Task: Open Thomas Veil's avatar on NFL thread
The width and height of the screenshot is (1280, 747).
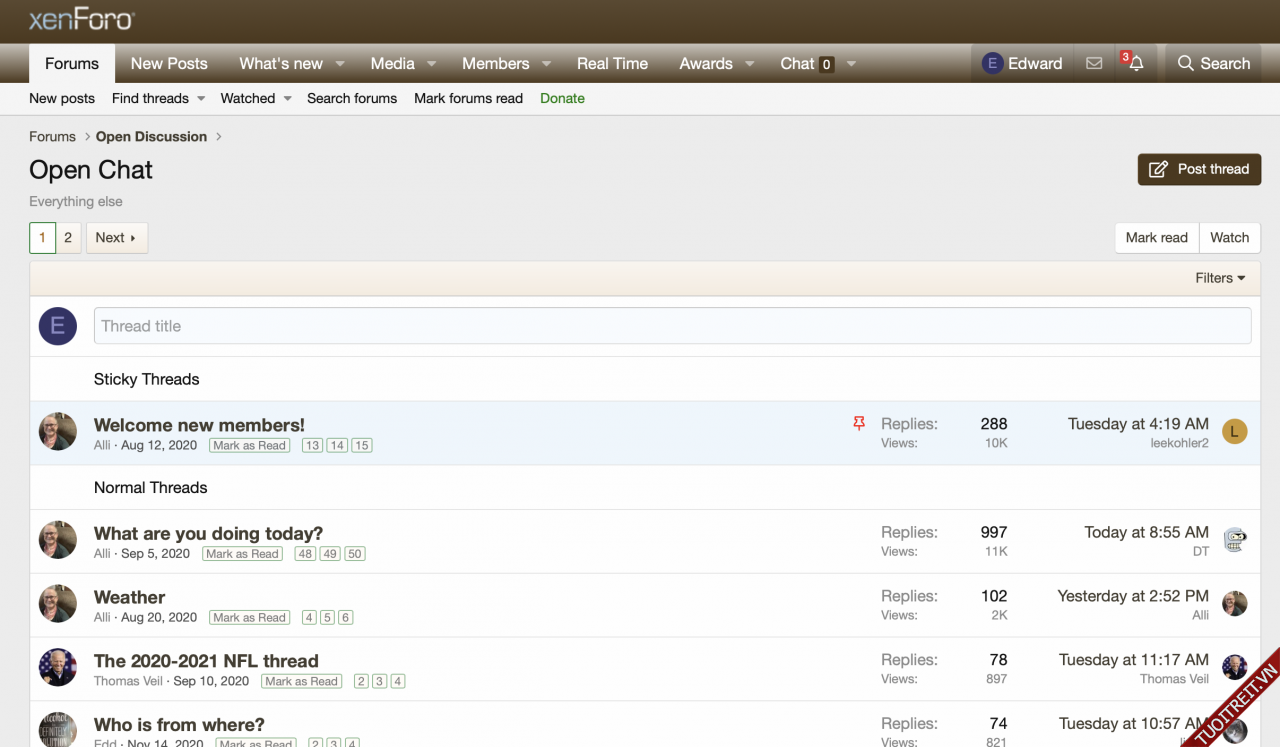Action: point(1235,668)
